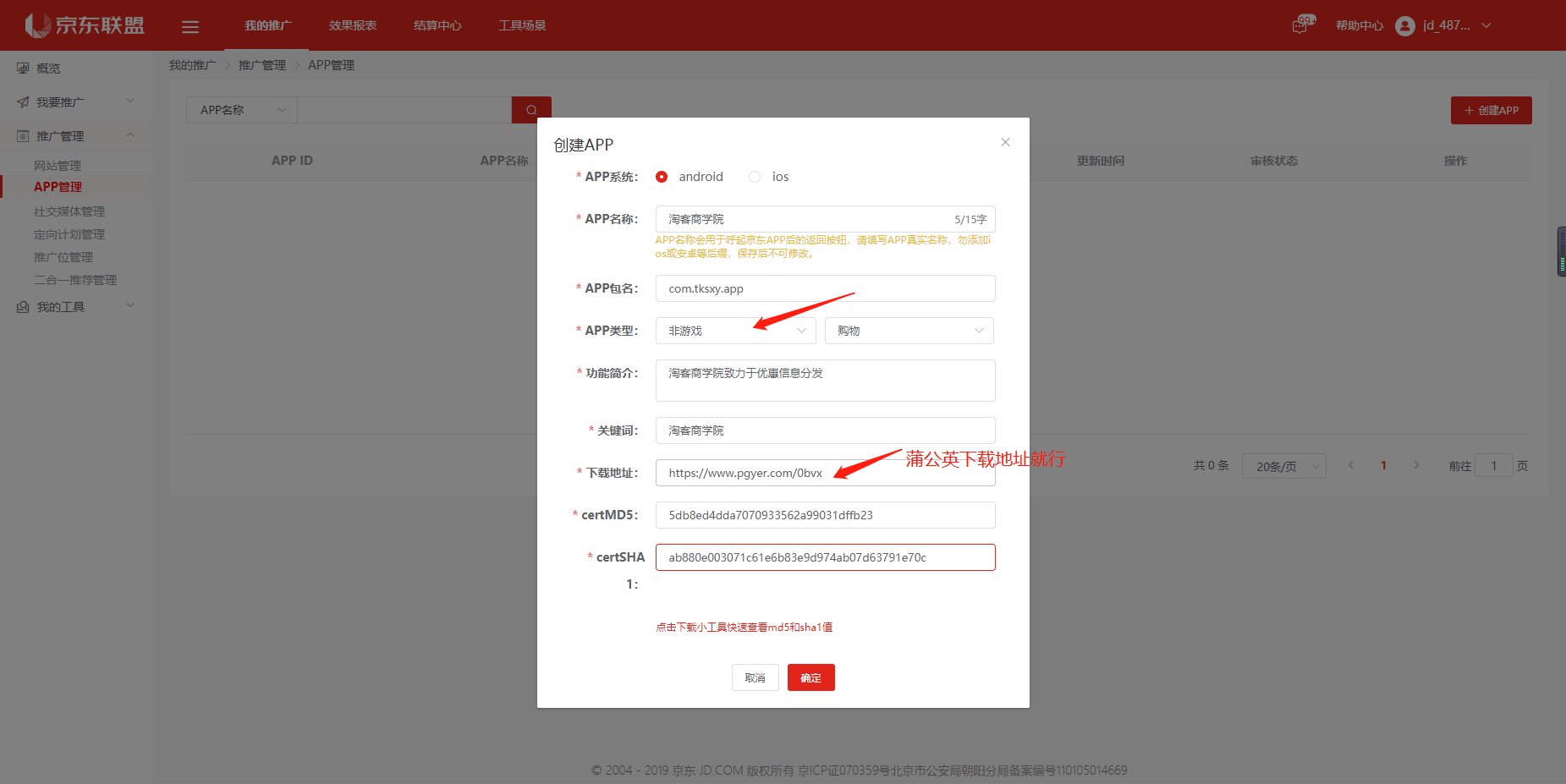
Task: Click the 概览 overview icon in sidebar
Action: coord(23,69)
